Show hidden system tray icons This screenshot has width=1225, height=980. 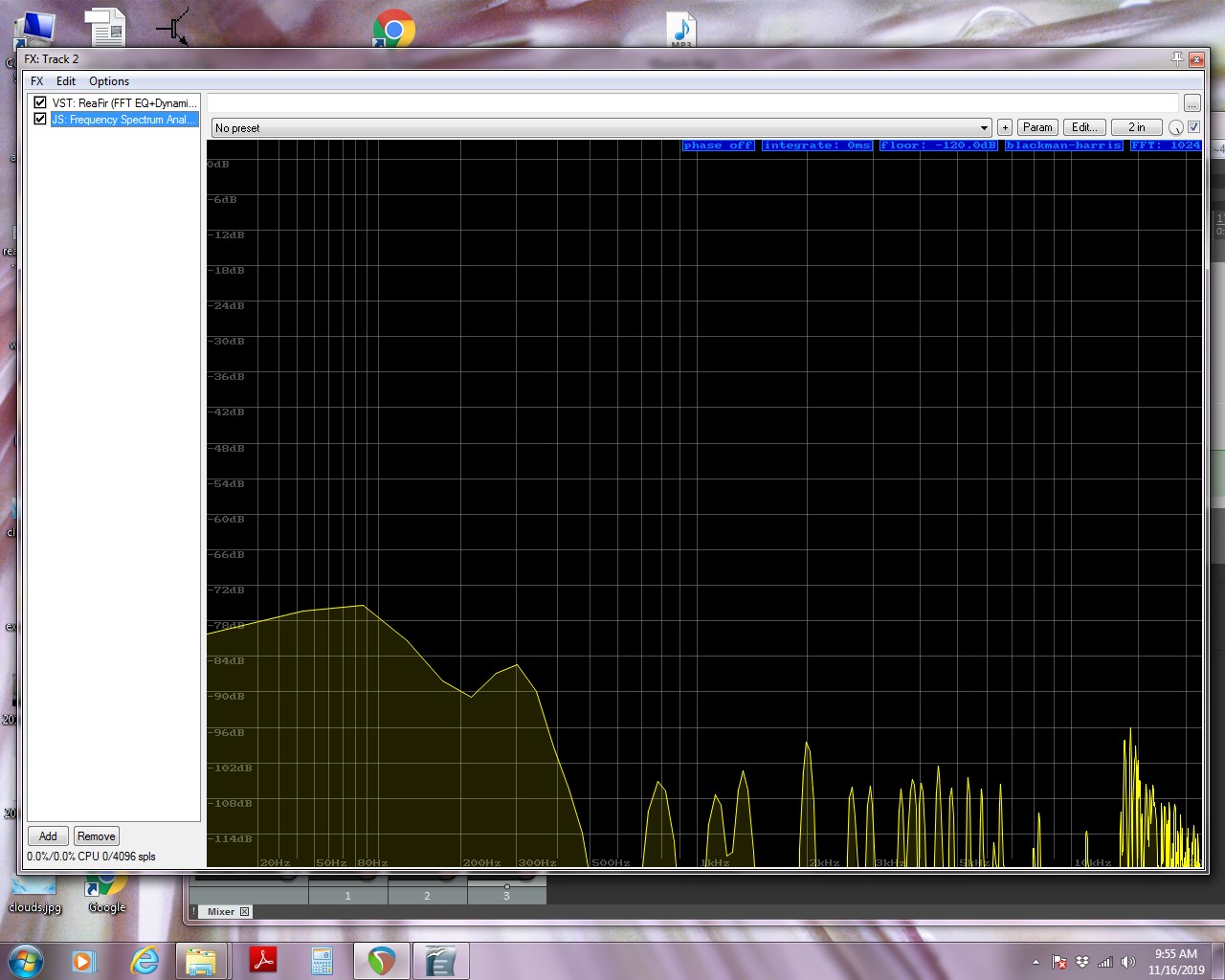pos(1036,962)
